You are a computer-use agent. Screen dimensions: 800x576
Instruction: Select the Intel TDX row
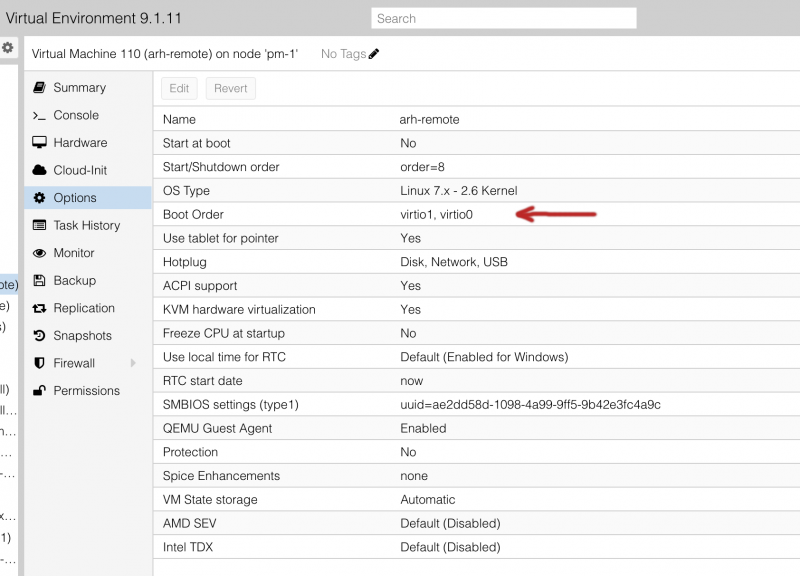477,547
